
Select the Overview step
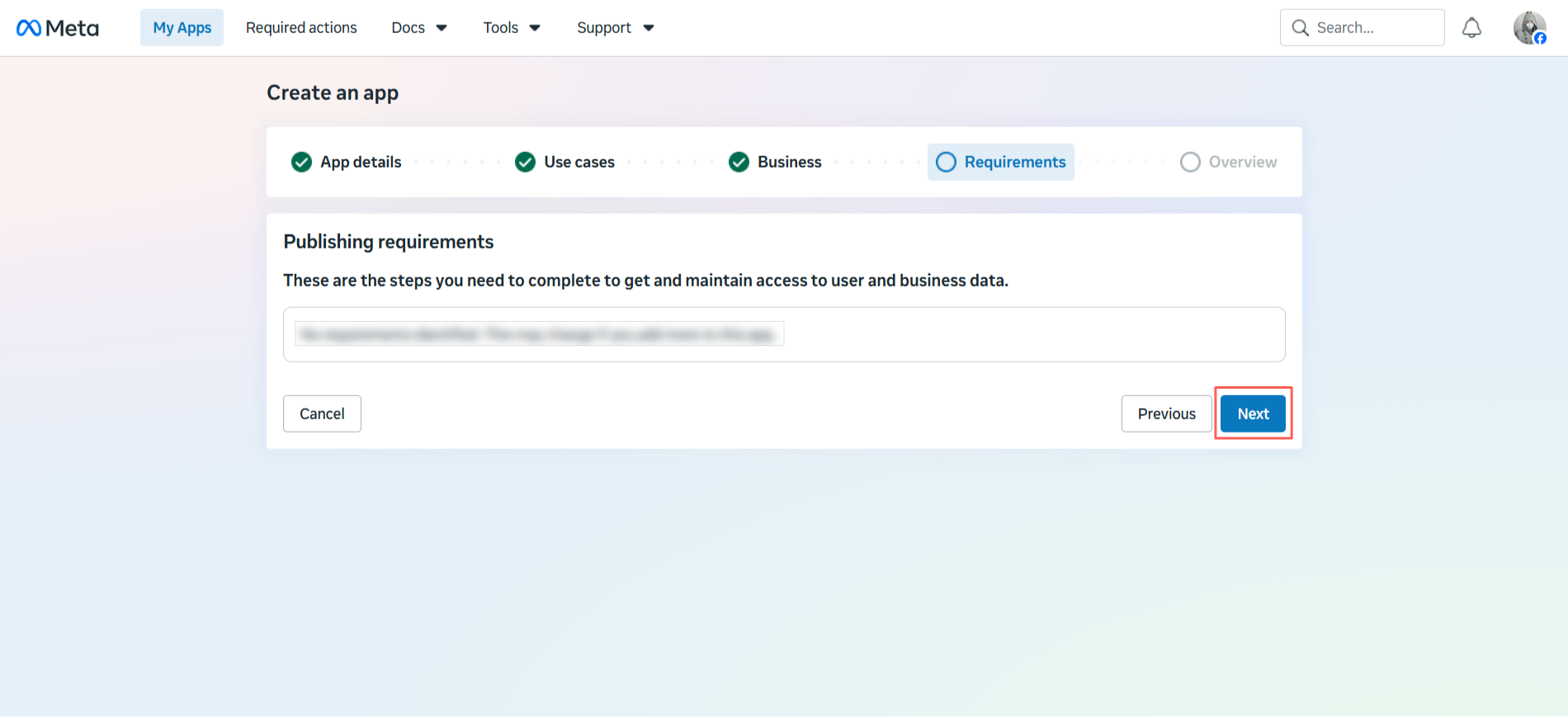point(1228,162)
